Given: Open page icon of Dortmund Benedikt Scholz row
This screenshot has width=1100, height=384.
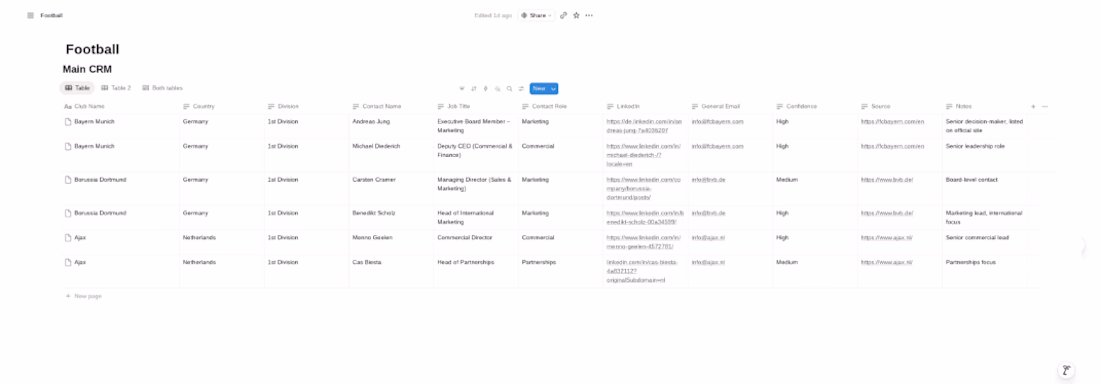Looking at the screenshot, I should [x=68, y=213].
